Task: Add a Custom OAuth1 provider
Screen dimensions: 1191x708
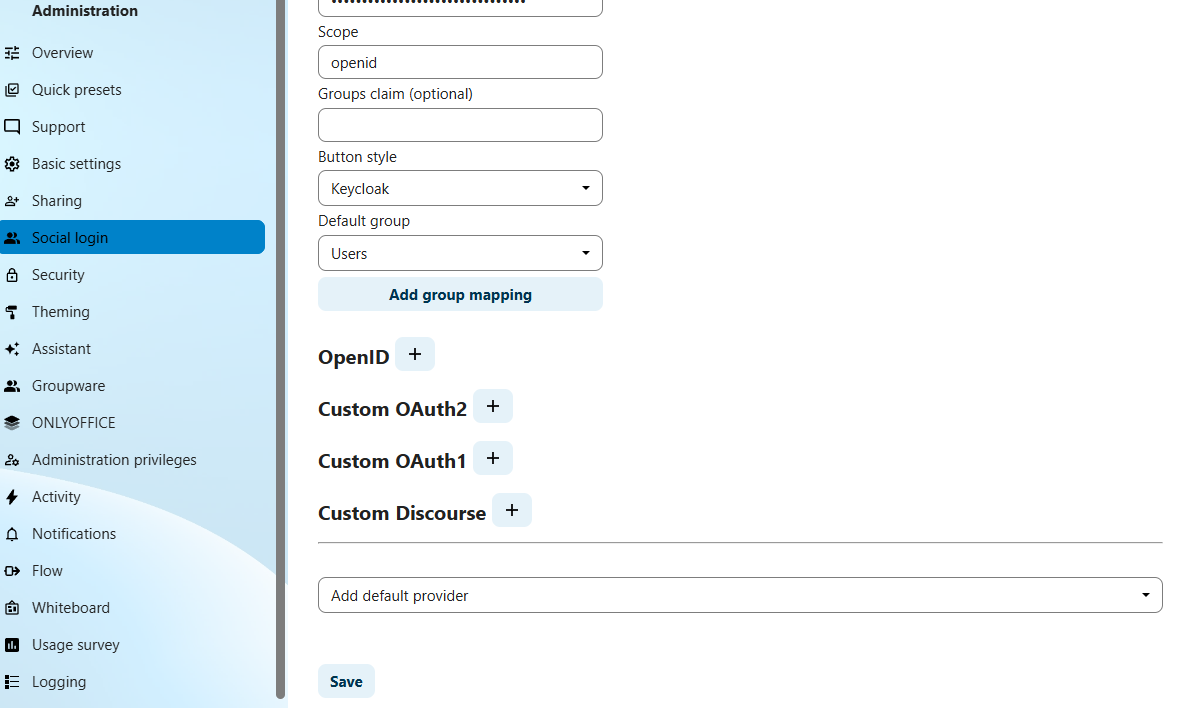Action: (x=493, y=458)
